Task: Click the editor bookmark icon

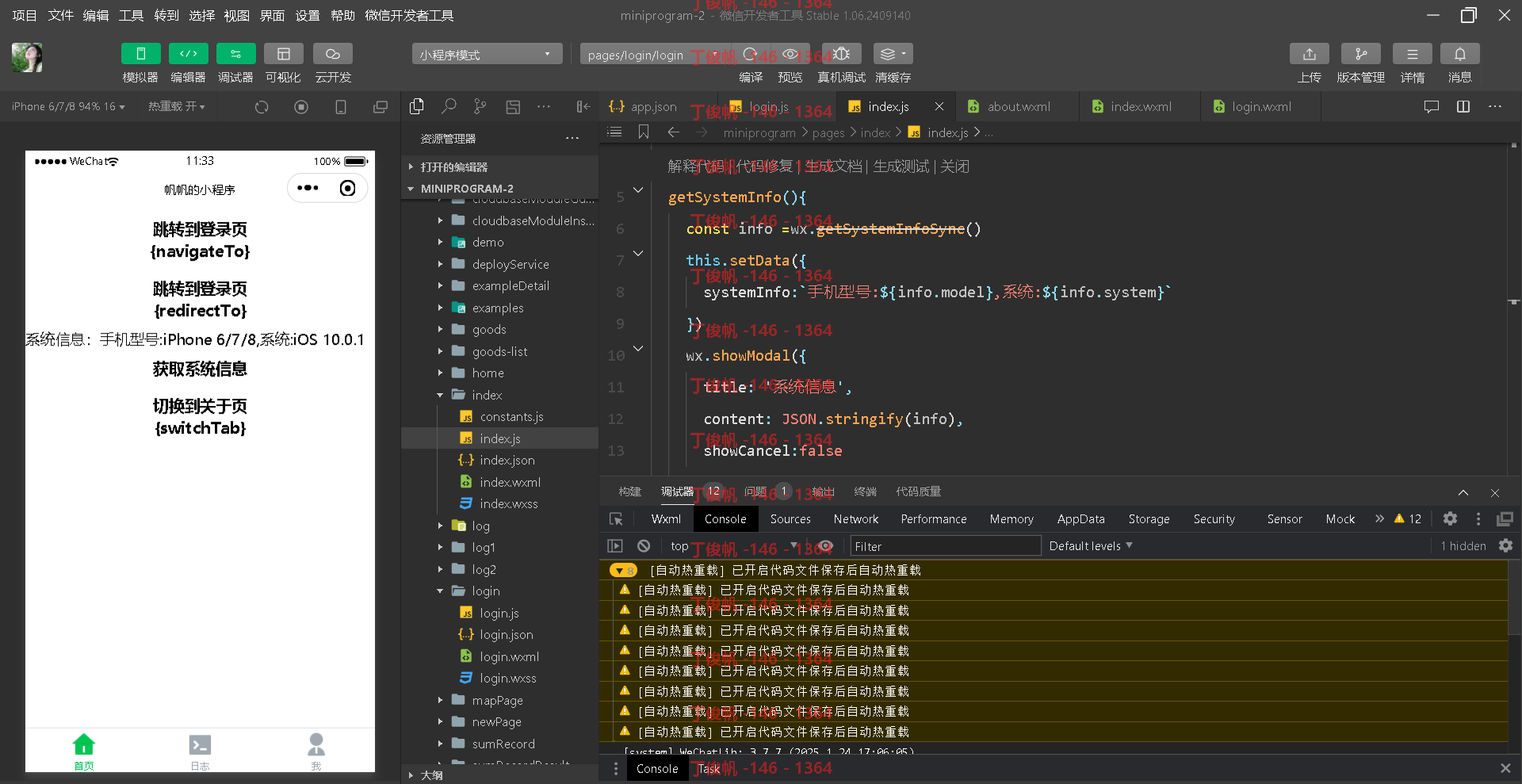Action: pos(644,132)
